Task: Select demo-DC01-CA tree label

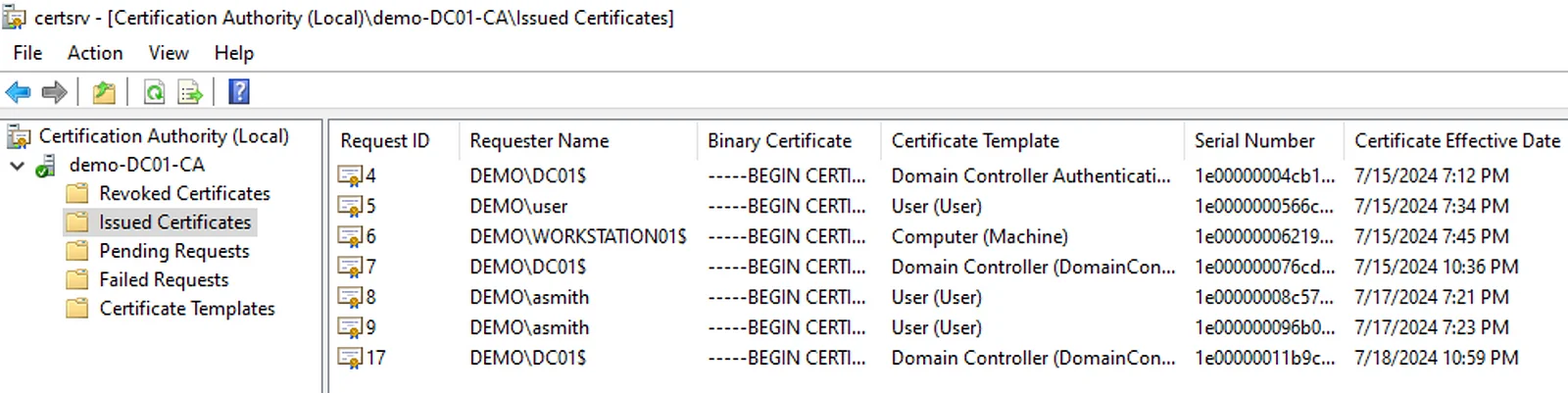Action: (137, 165)
